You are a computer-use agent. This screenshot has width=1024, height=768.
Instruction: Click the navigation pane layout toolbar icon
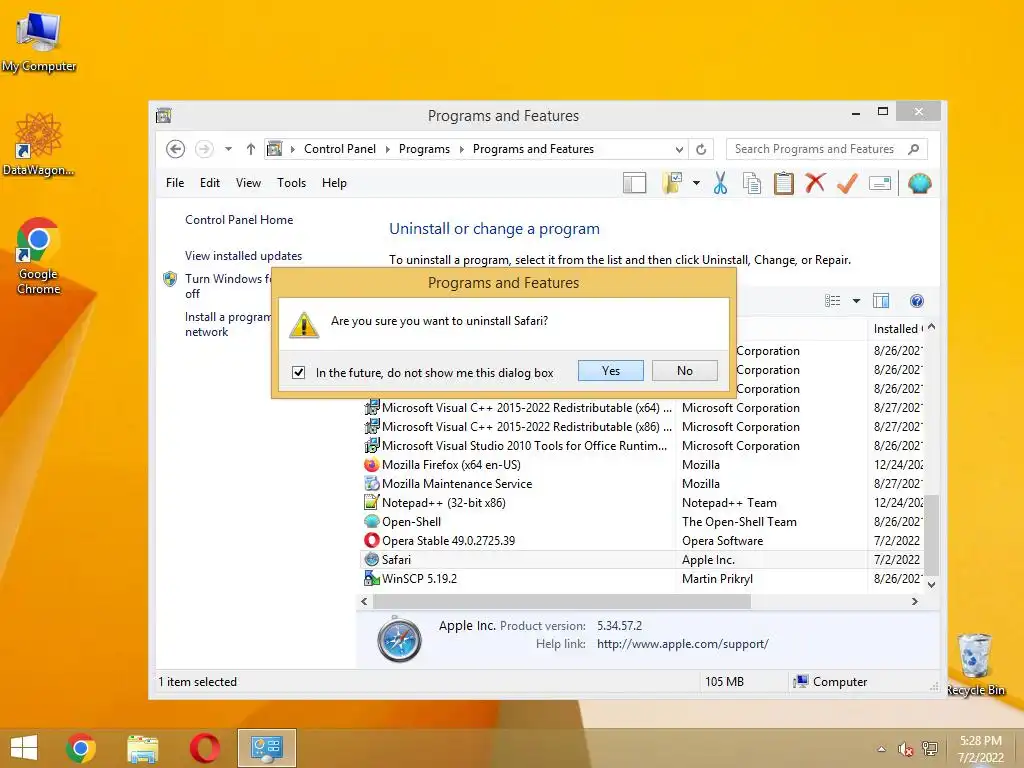[x=634, y=184]
